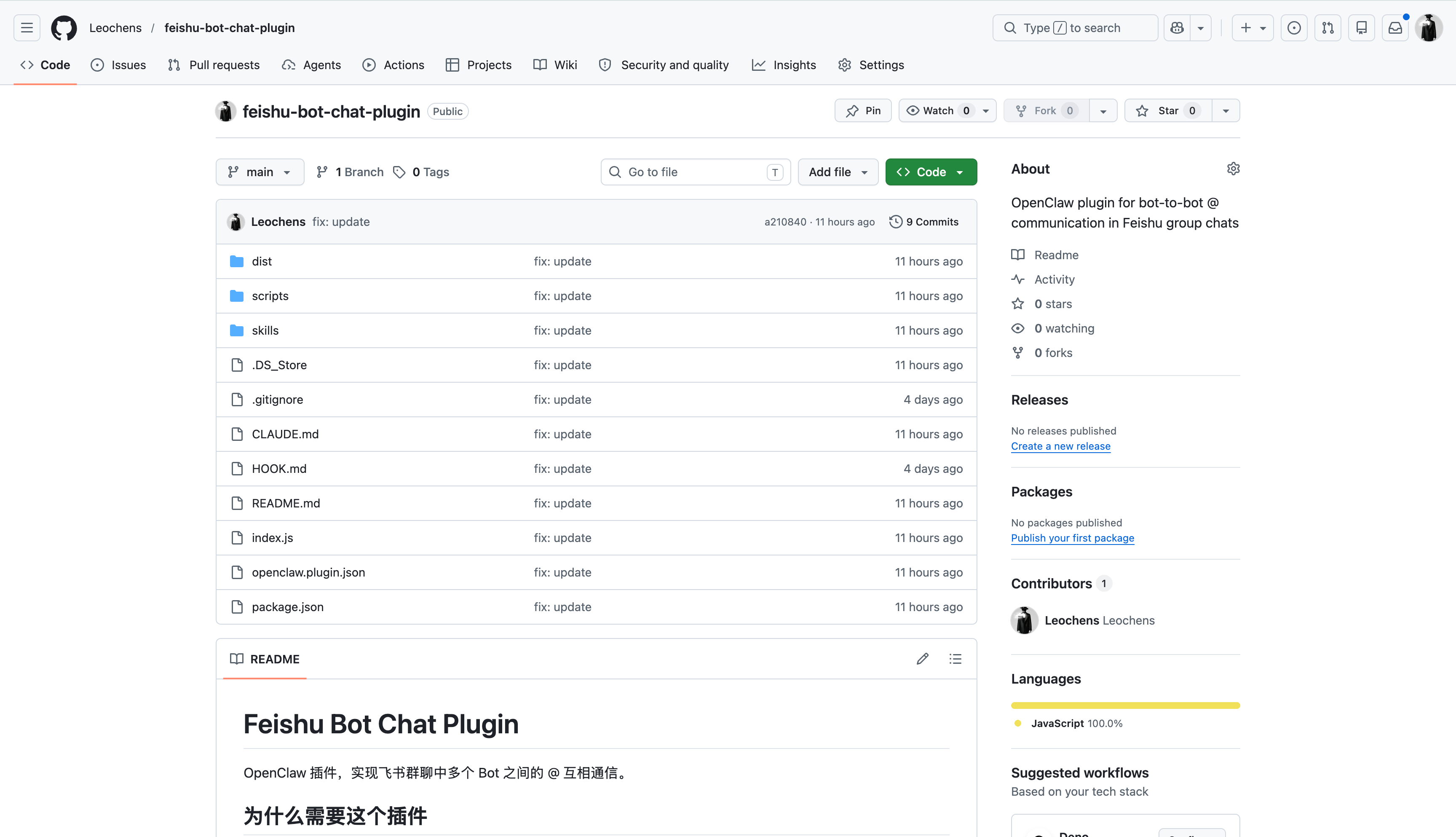Expand the main branch selector

point(260,172)
